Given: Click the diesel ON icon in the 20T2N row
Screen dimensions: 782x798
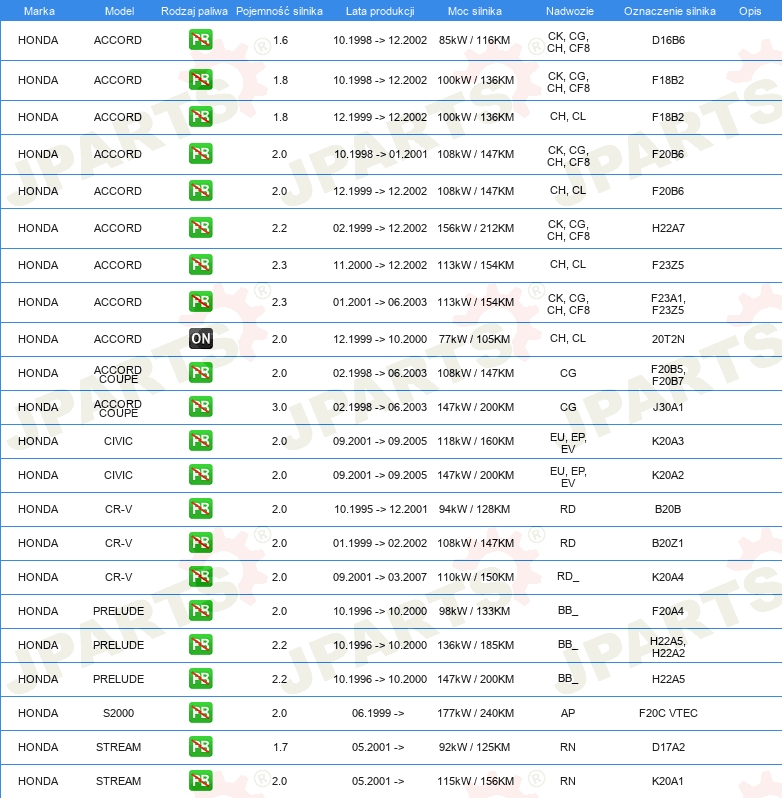Looking at the screenshot, I should click(x=200, y=338).
